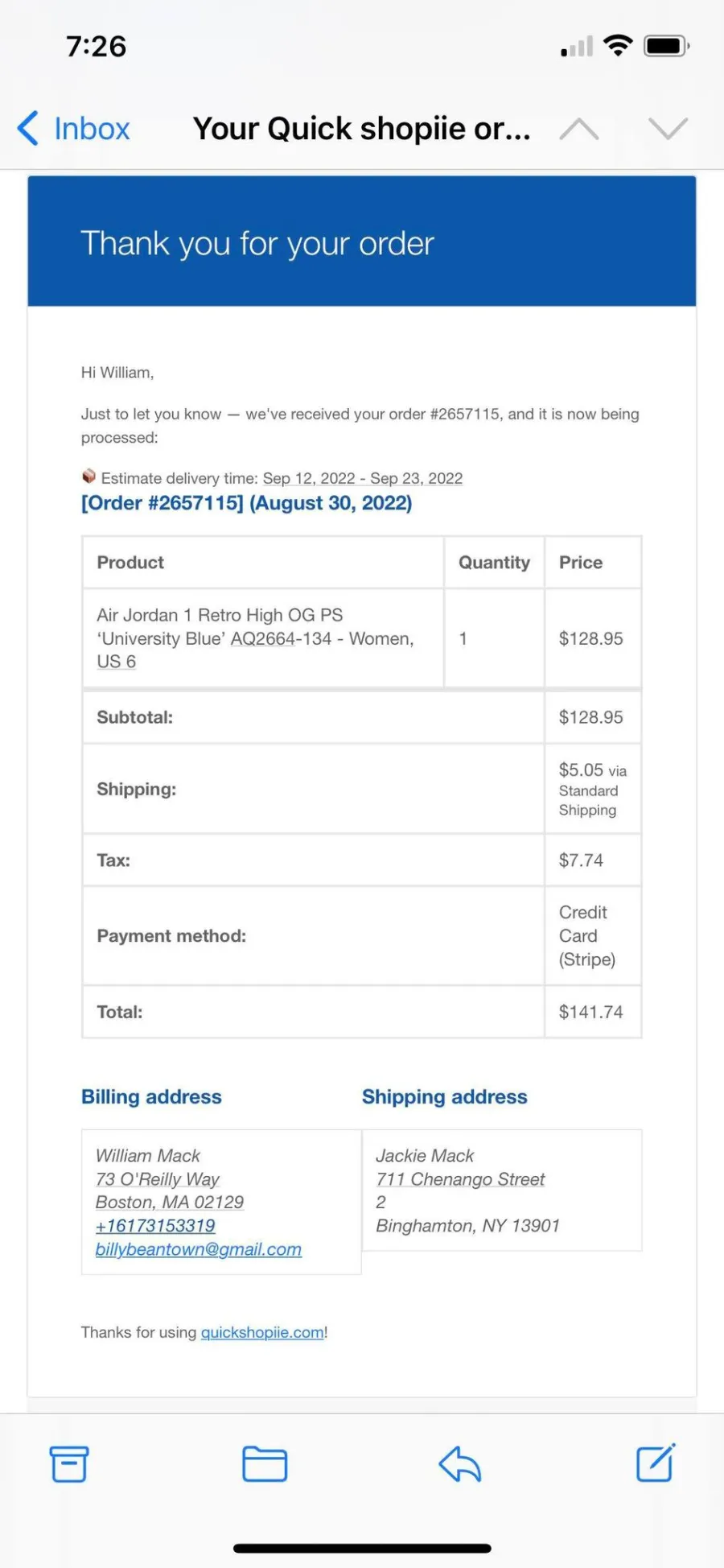Tap the package emoji near delivery estimate
The image size is (724, 1568).
(88, 477)
